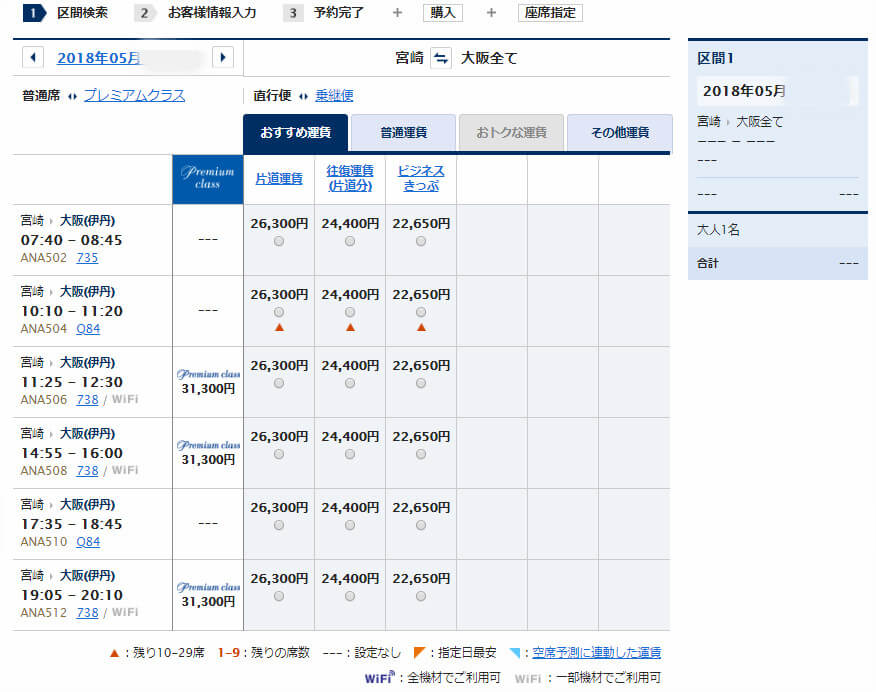The image size is (876, 692).
Task: Open the 2018年05月 date selector
Action: point(99,58)
